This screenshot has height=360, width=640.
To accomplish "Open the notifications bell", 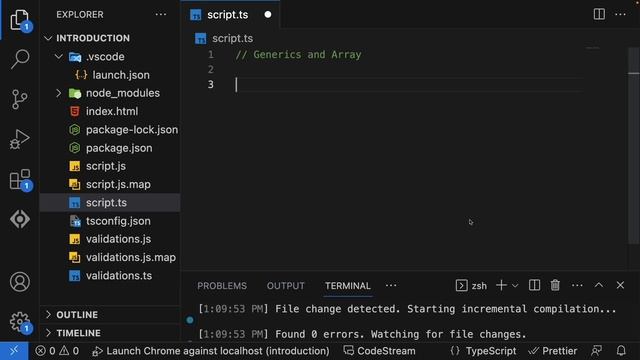I will [621, 351].
